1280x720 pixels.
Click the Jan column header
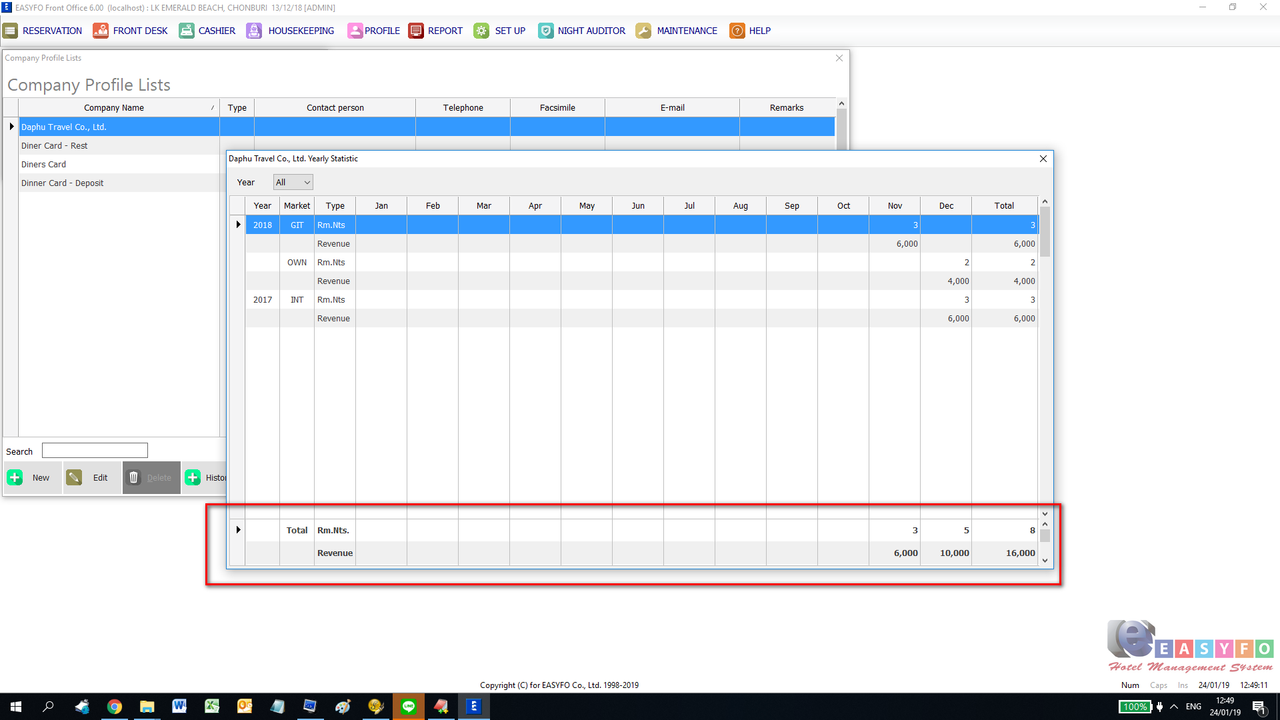tap(381, 206)
